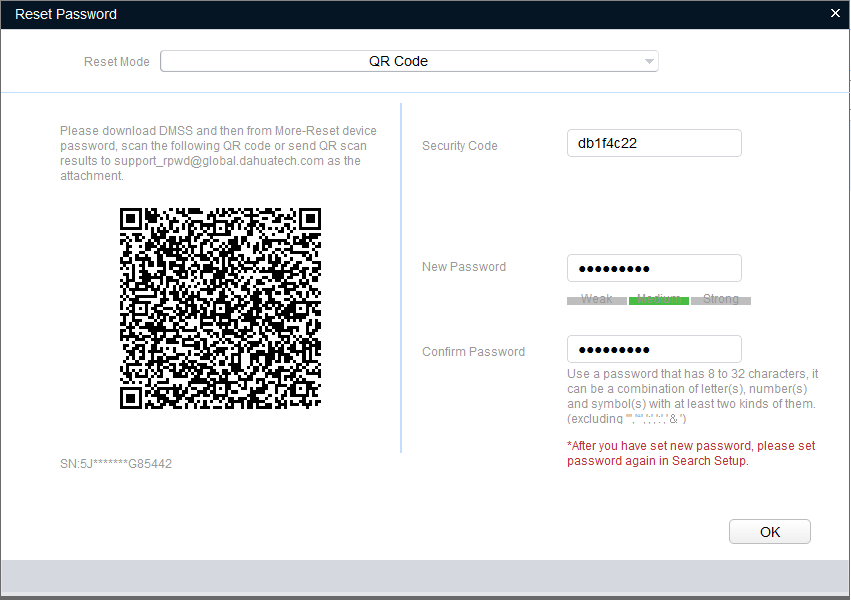Click the QR code image
This screenshot has width=851, height=601.
click(x=220, y=307)
